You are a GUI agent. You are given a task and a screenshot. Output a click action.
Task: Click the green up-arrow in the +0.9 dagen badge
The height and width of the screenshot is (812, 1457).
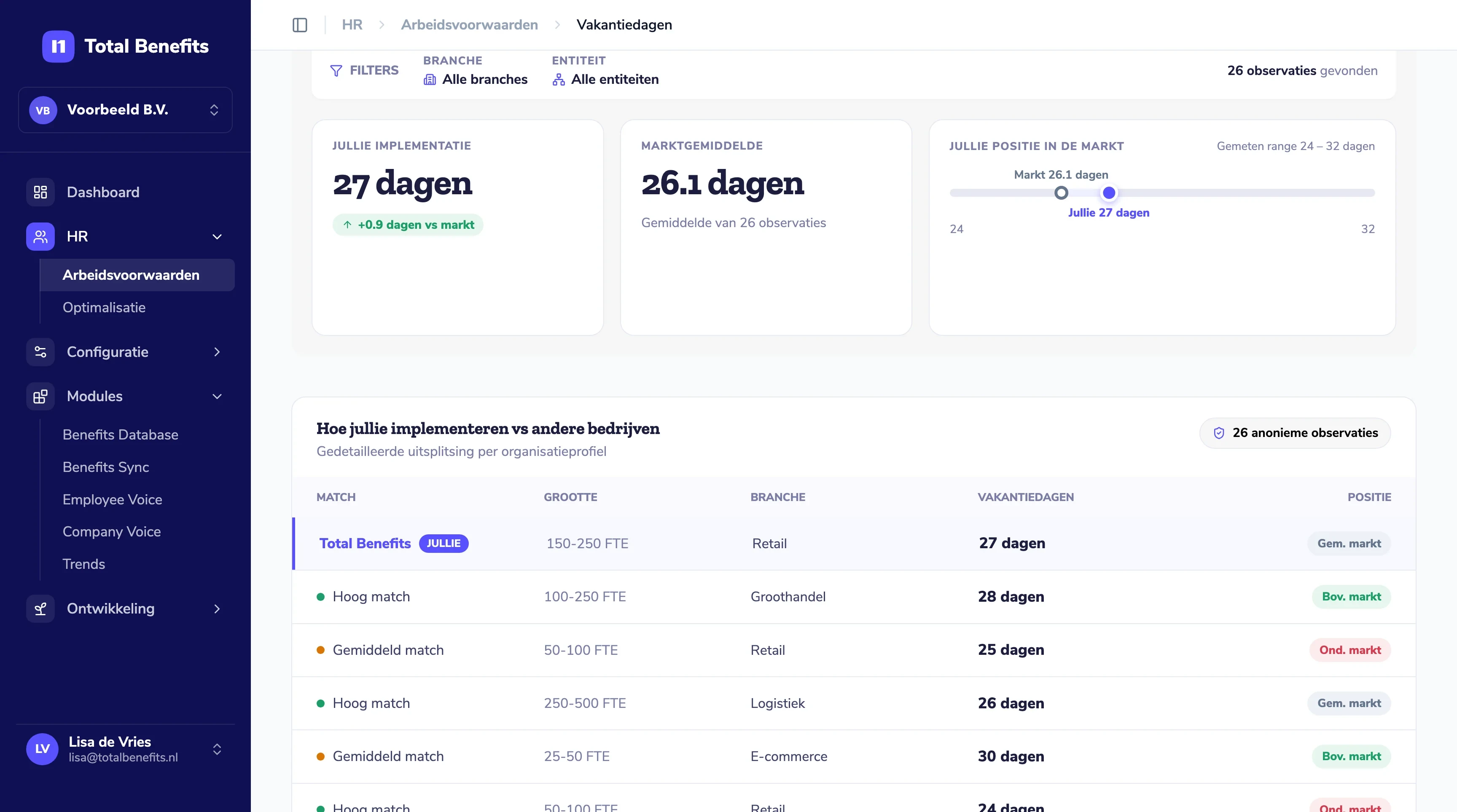[347, 225]
